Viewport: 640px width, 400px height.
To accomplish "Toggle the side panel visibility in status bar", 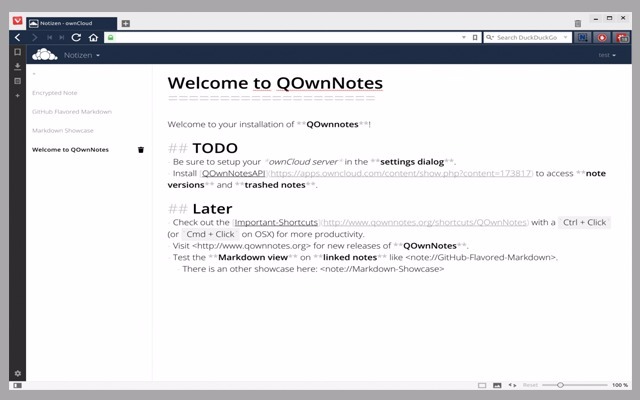I will 18,385.
